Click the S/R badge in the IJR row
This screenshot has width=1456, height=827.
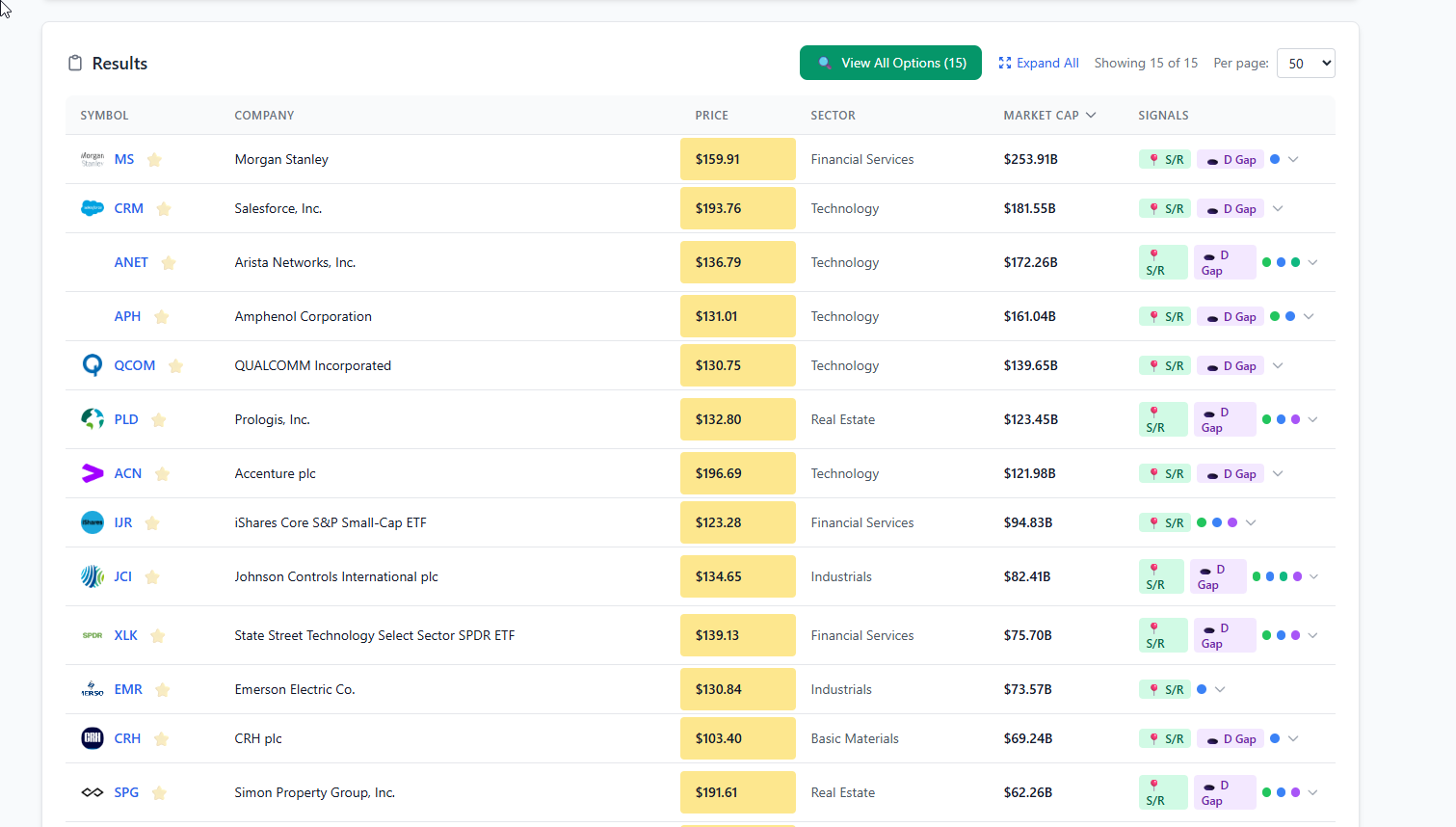(1165, 523)
